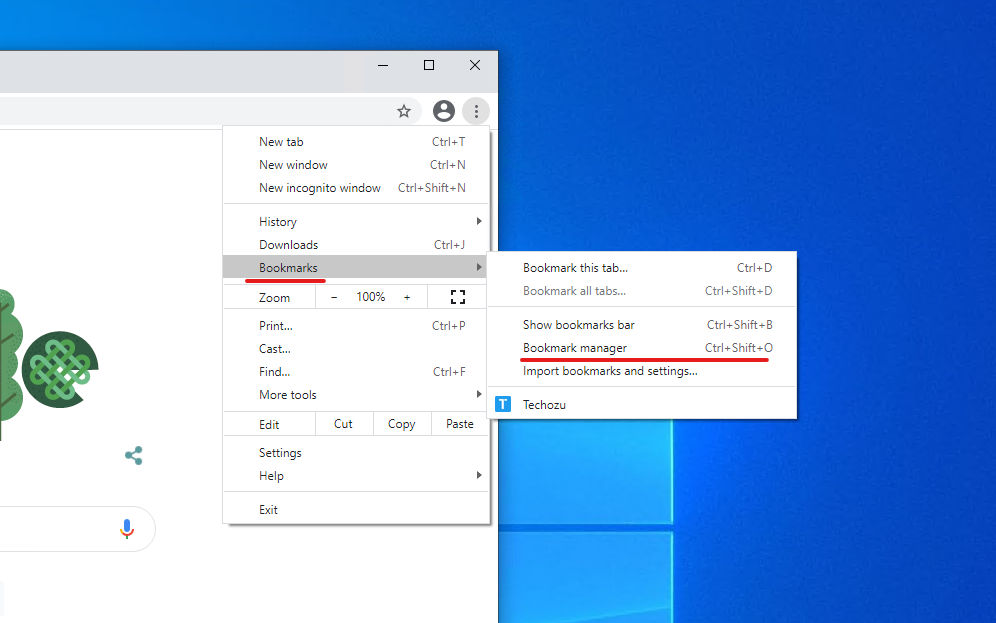Select Exit to quit Chrome
Image resolution: width=996 pixels, height=623 pixels.
click(x=356, y=509)
